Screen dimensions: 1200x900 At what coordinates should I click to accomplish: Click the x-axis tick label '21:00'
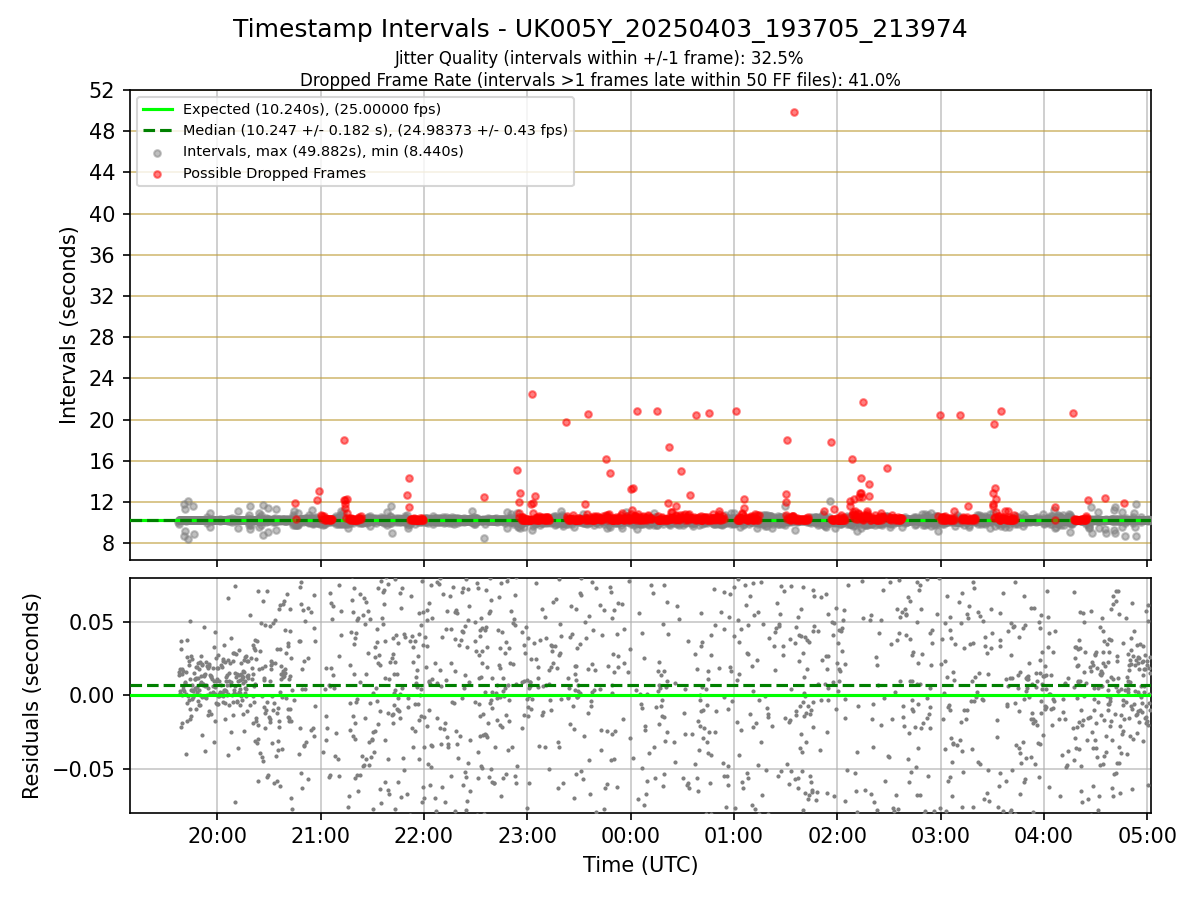(320, 835)
